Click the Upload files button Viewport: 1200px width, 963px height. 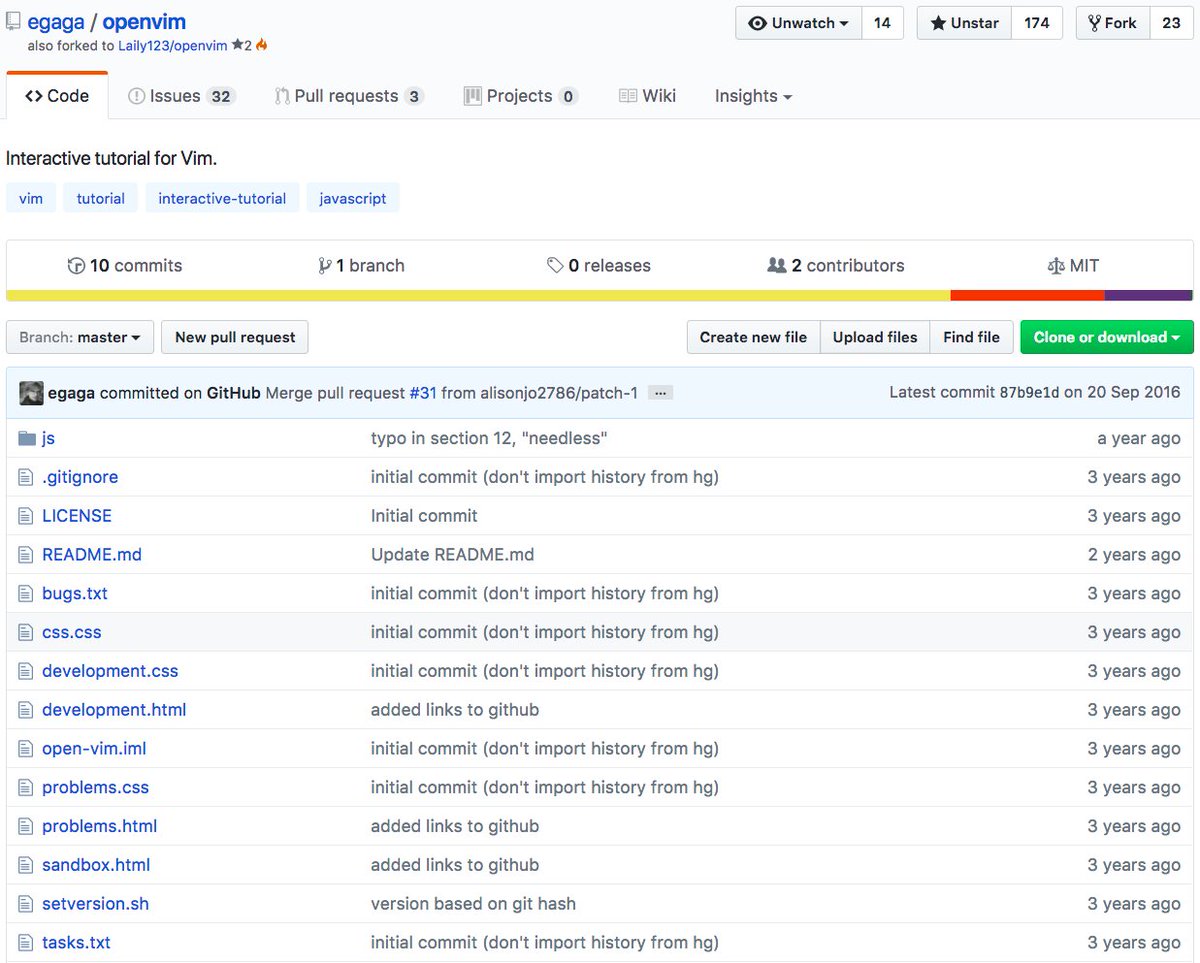coord(875,337)
